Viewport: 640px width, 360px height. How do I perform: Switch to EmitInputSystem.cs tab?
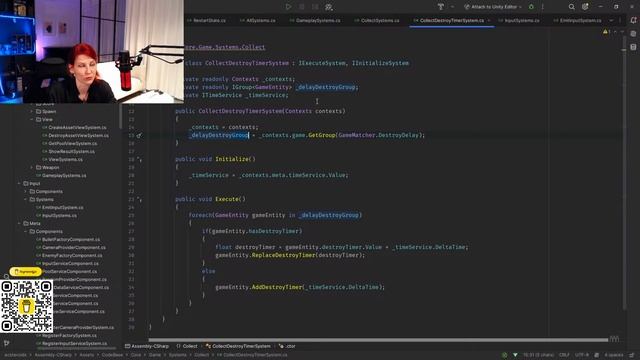click(577, 20)
